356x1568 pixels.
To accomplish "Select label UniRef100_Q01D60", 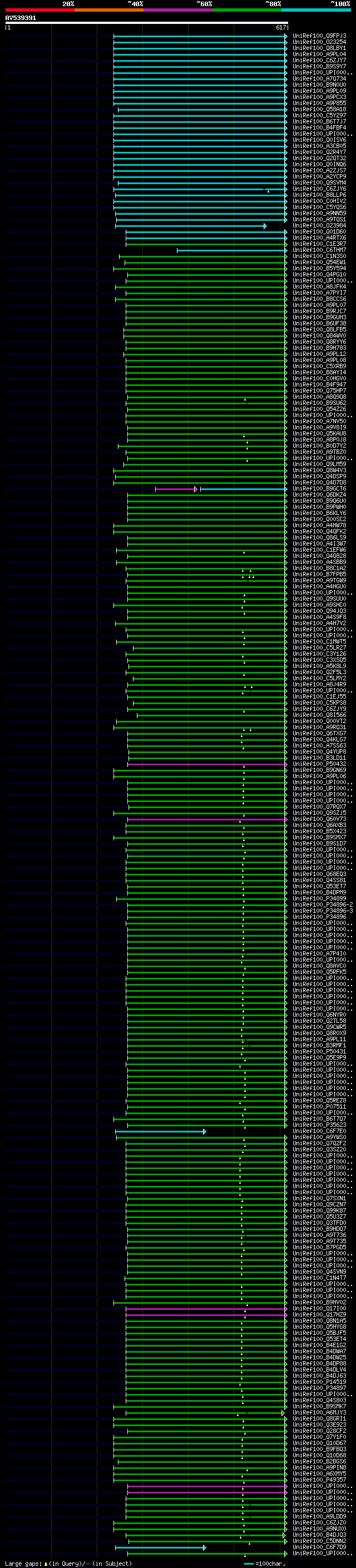I will [x=319, y=231].
